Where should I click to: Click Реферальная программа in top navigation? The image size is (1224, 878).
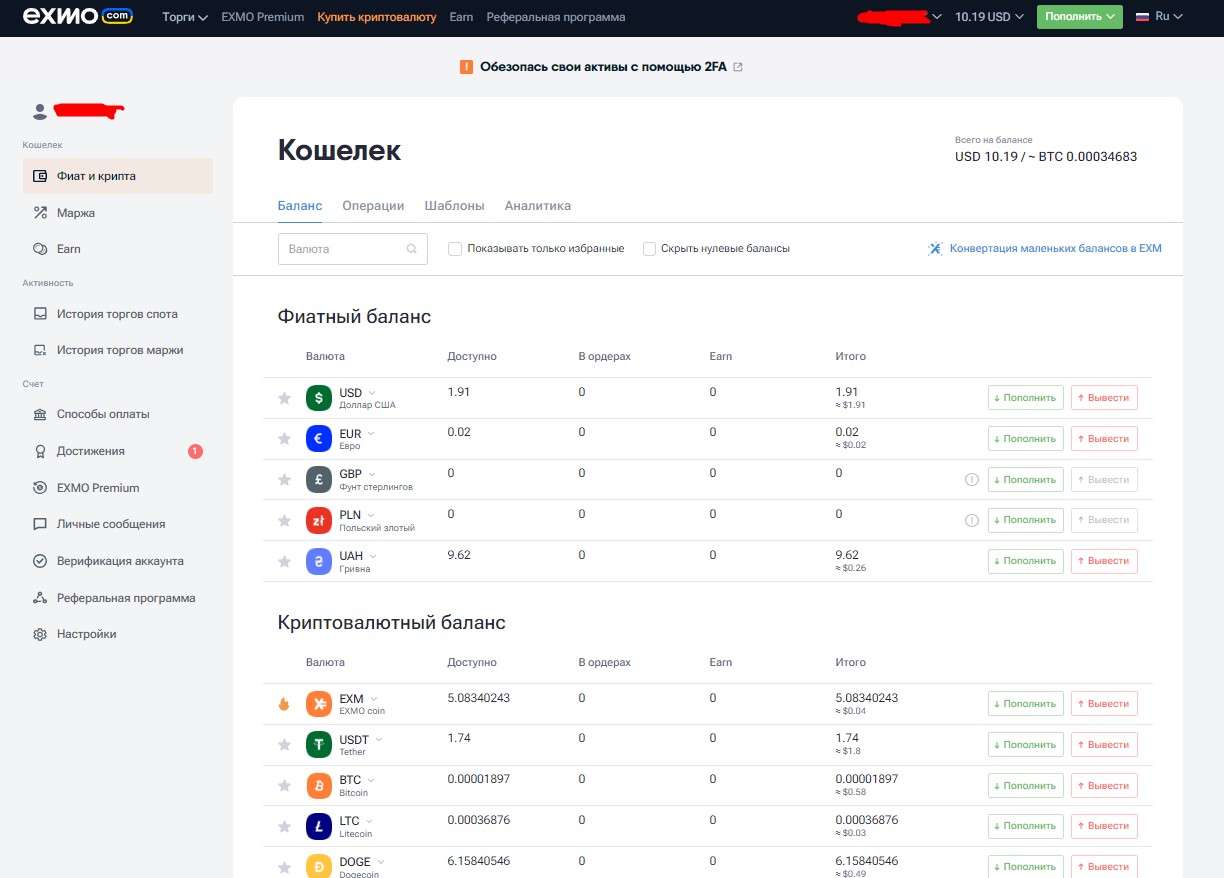[x=556, y=17]
